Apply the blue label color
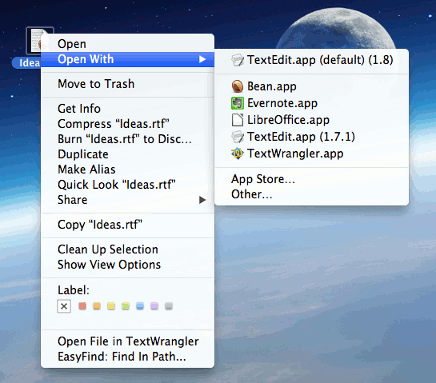The height and width of the screenshot is (383, 436). pyautogui.click(x=140, y=306)
